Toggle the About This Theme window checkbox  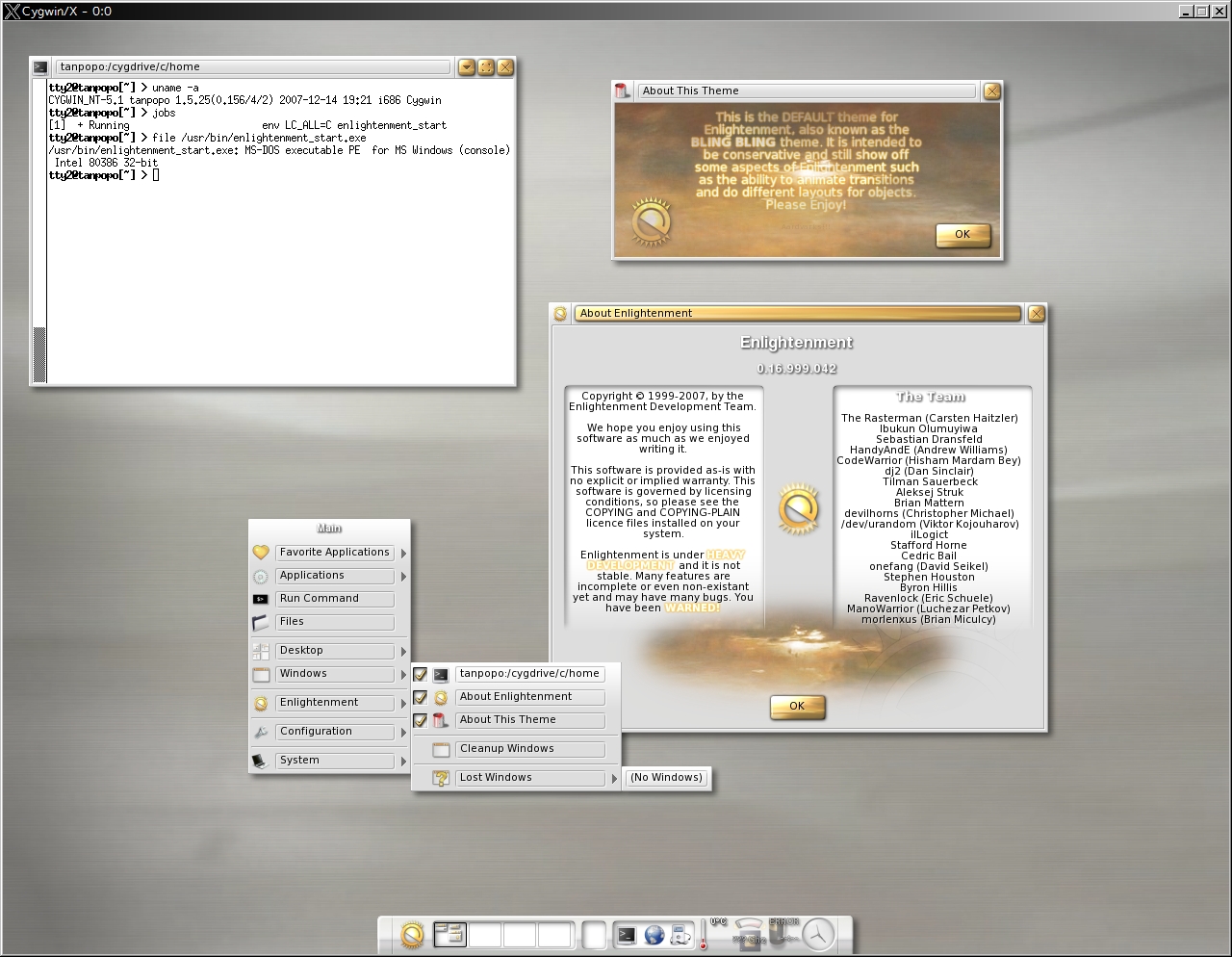pyautogui.click(x=421, y=720)
